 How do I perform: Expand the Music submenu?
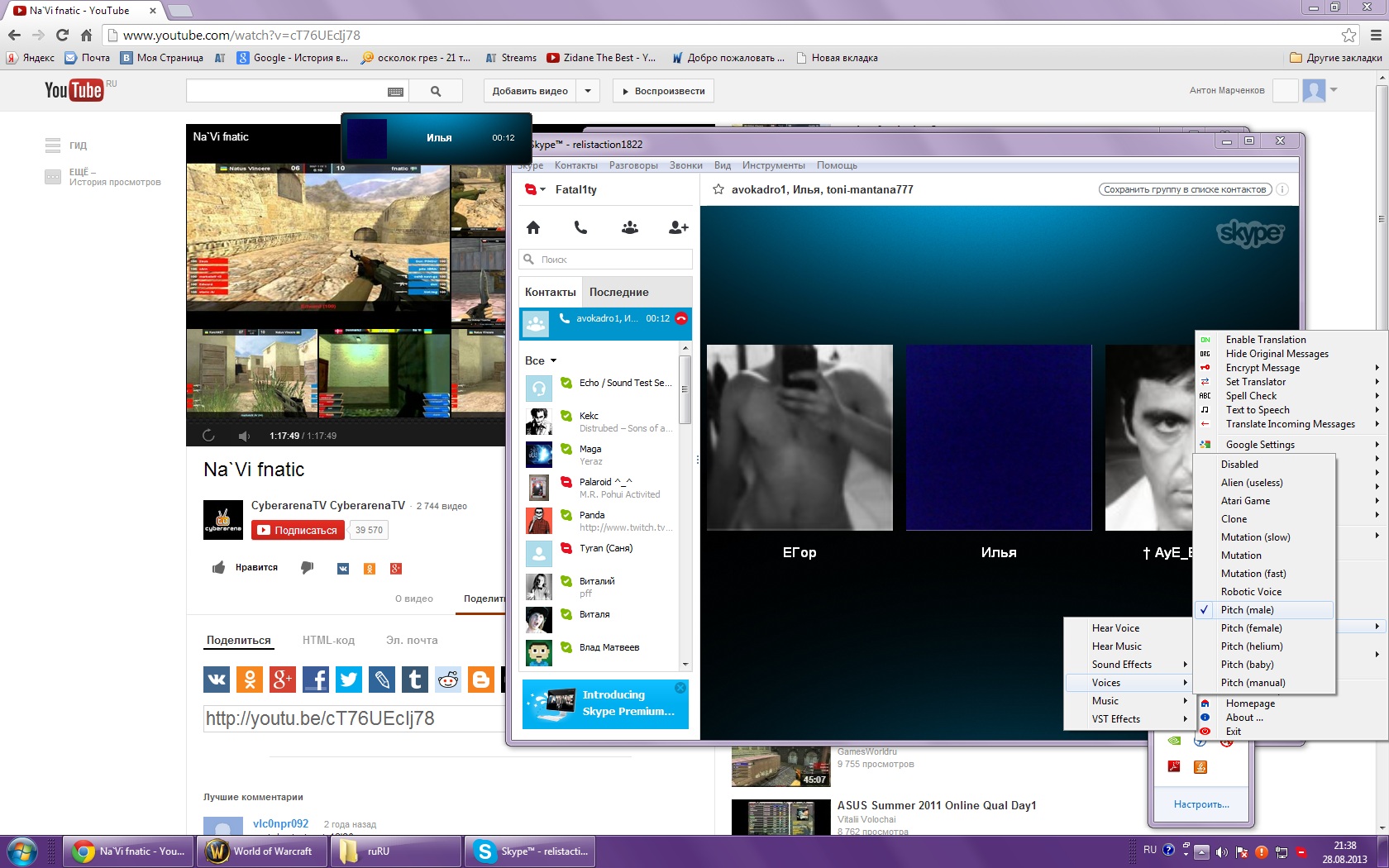point(1129,701)
